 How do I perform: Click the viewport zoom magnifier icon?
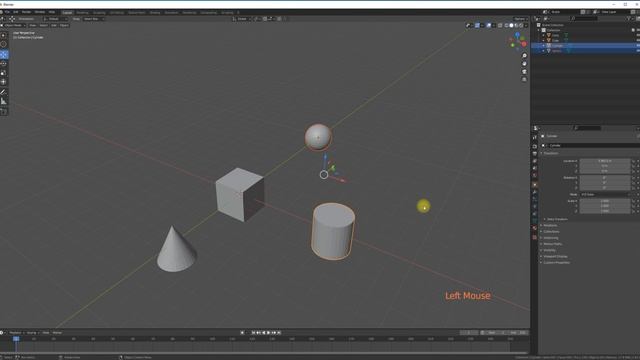coord(524,56)
